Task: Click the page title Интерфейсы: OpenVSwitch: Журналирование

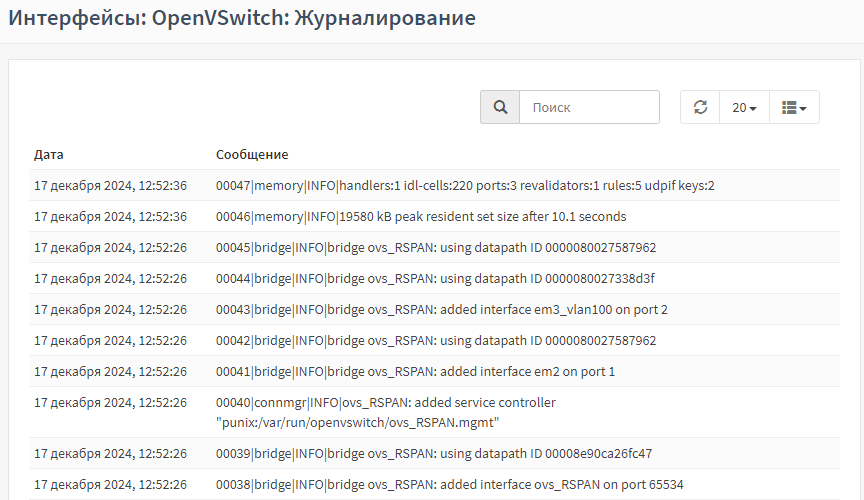Action: (242, 18)
